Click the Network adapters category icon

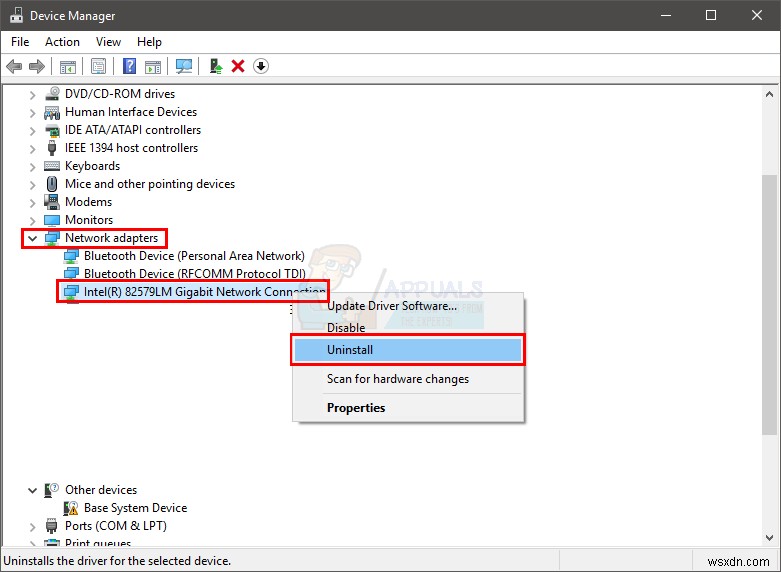tap(52, 238)
